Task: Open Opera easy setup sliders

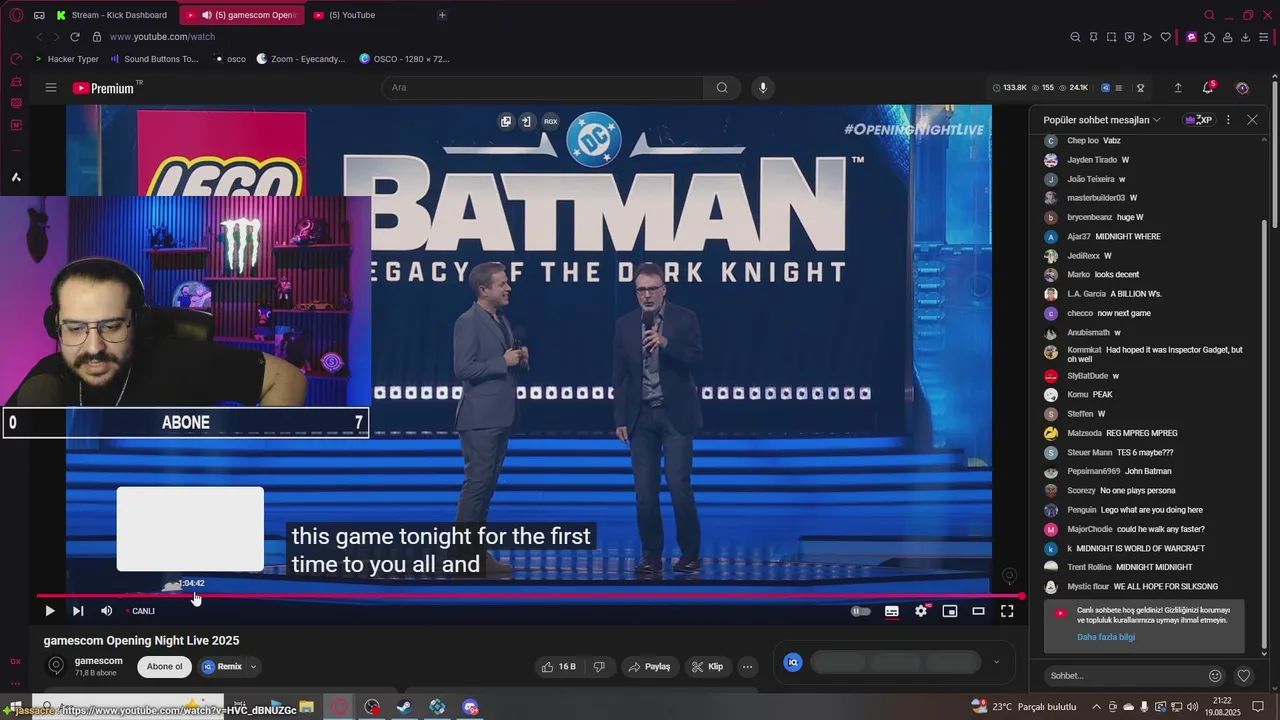Action: tap(1264, 37)
